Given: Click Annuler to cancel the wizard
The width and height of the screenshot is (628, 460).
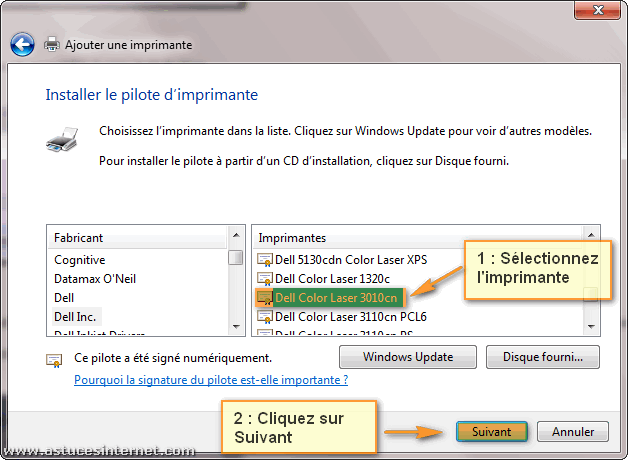Looking at the screenshot, I should point(573,432).
